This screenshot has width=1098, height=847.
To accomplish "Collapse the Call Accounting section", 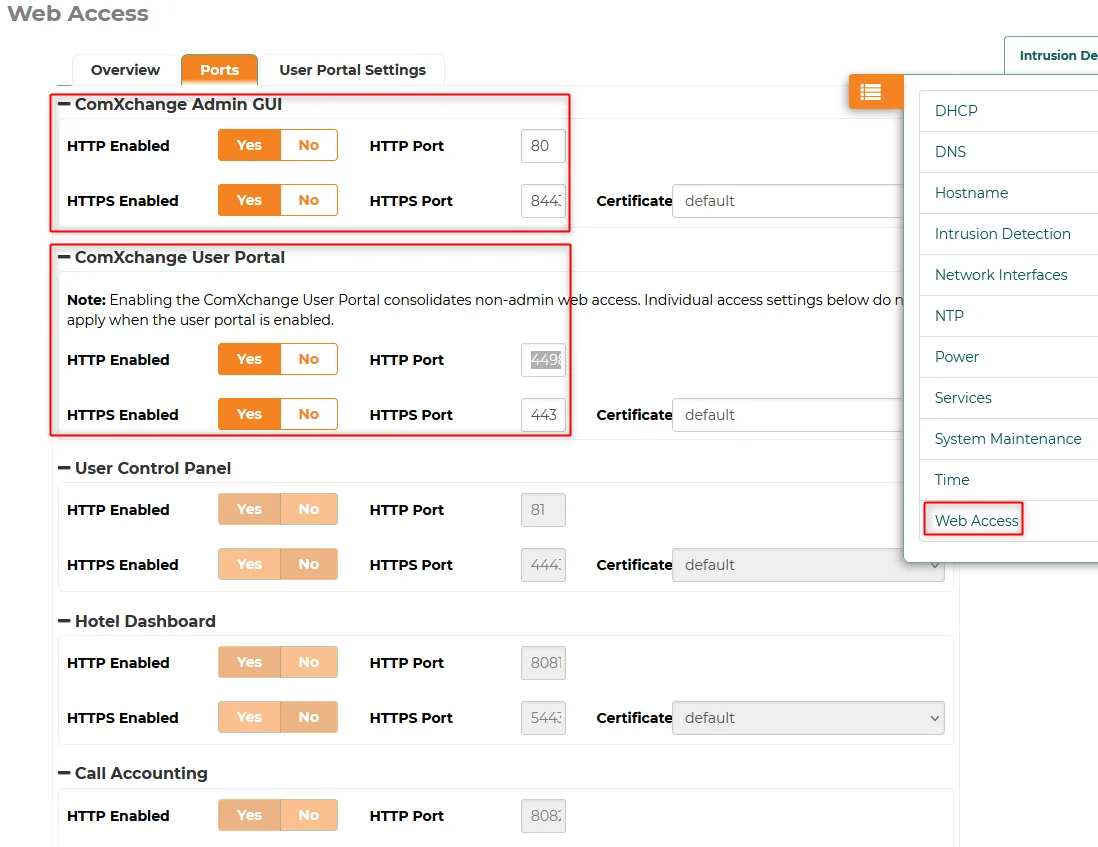I will click(64, 773).
